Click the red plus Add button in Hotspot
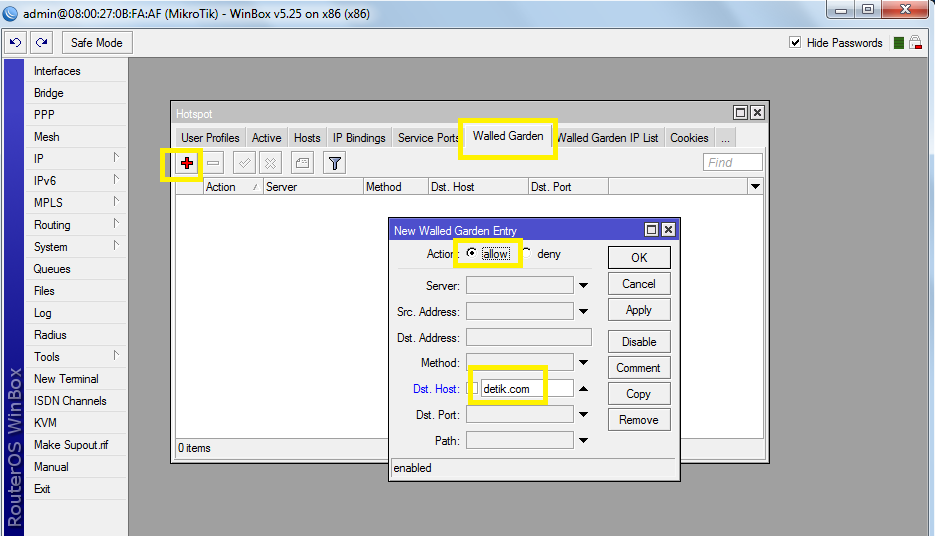935x536 pixels. [187, 163]
